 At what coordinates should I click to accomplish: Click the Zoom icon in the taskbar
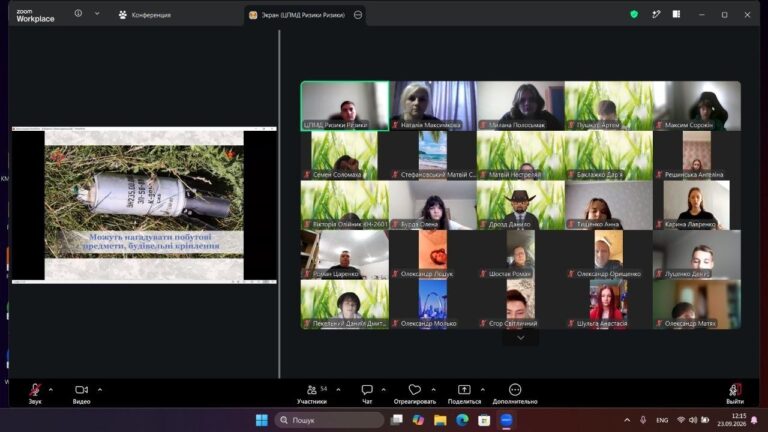coord(506,420)
